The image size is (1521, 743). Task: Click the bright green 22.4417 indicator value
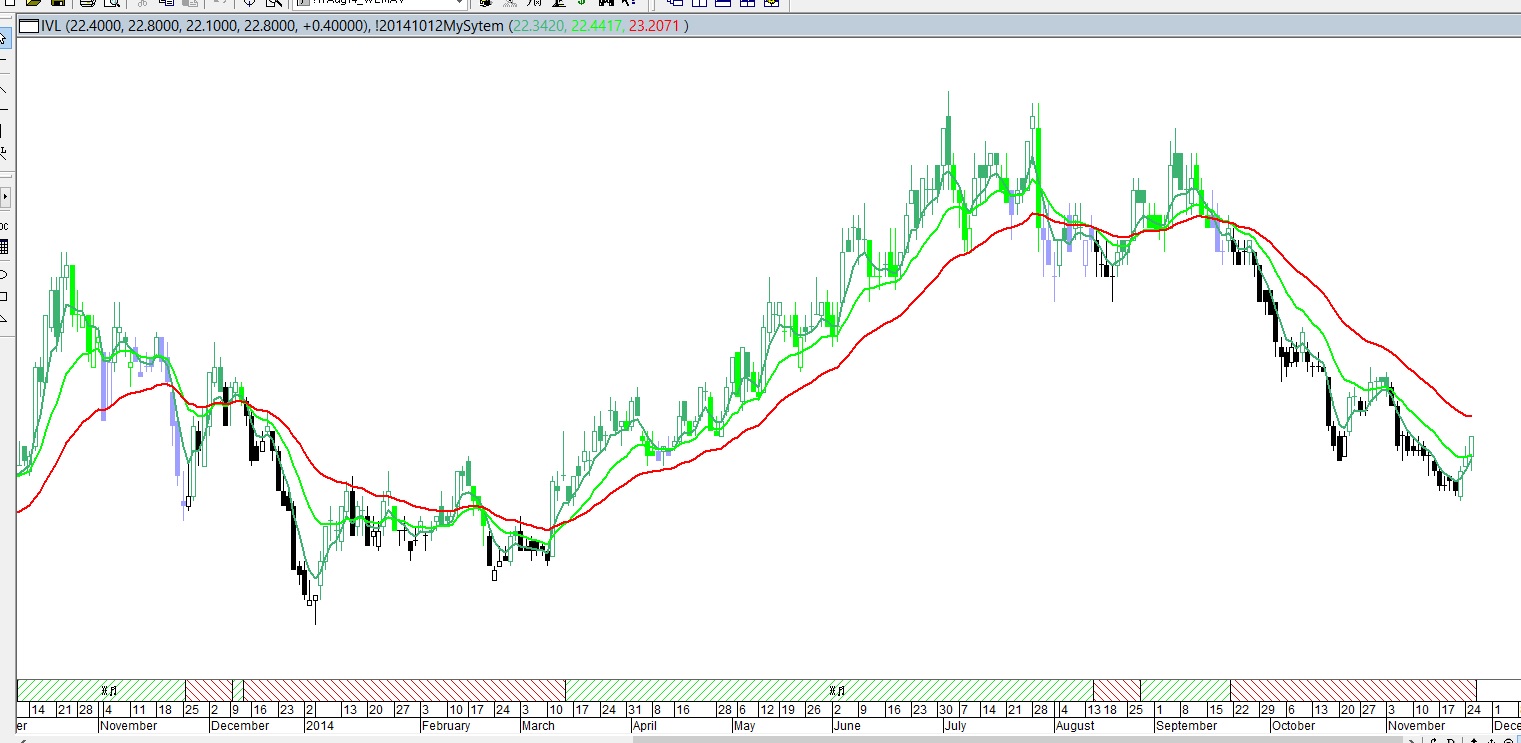(x=597, y=26)
